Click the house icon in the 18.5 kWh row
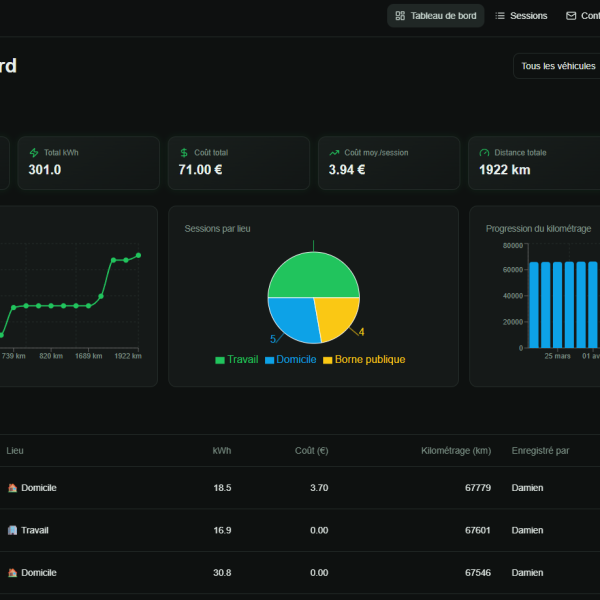Viewport: 600px width, 600px height. [13, 488]
